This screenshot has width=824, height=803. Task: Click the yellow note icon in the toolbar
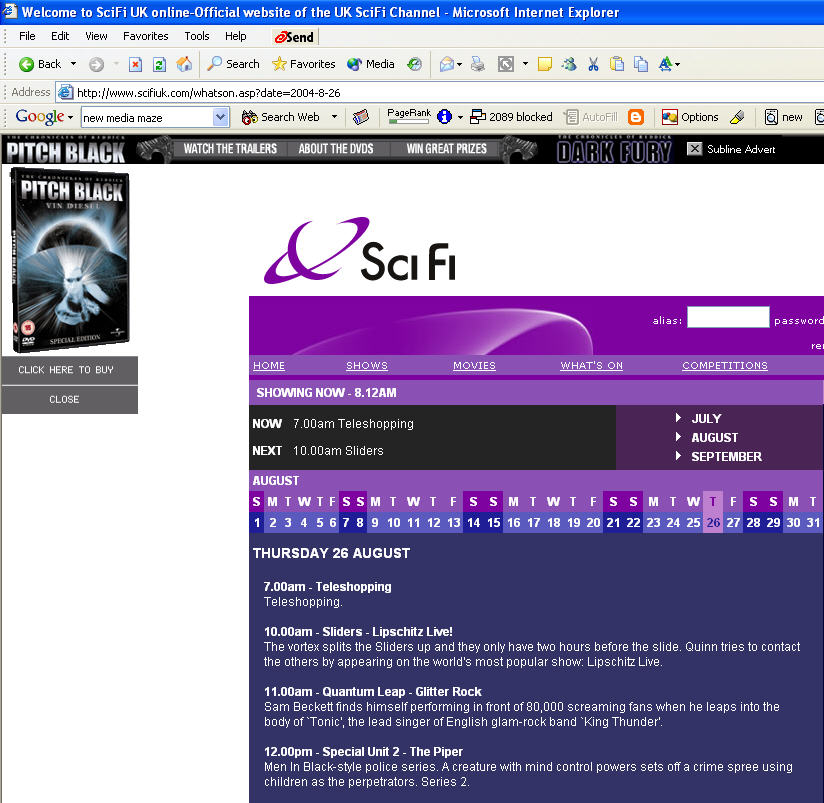pyautogui.click(x=544, y=64)
